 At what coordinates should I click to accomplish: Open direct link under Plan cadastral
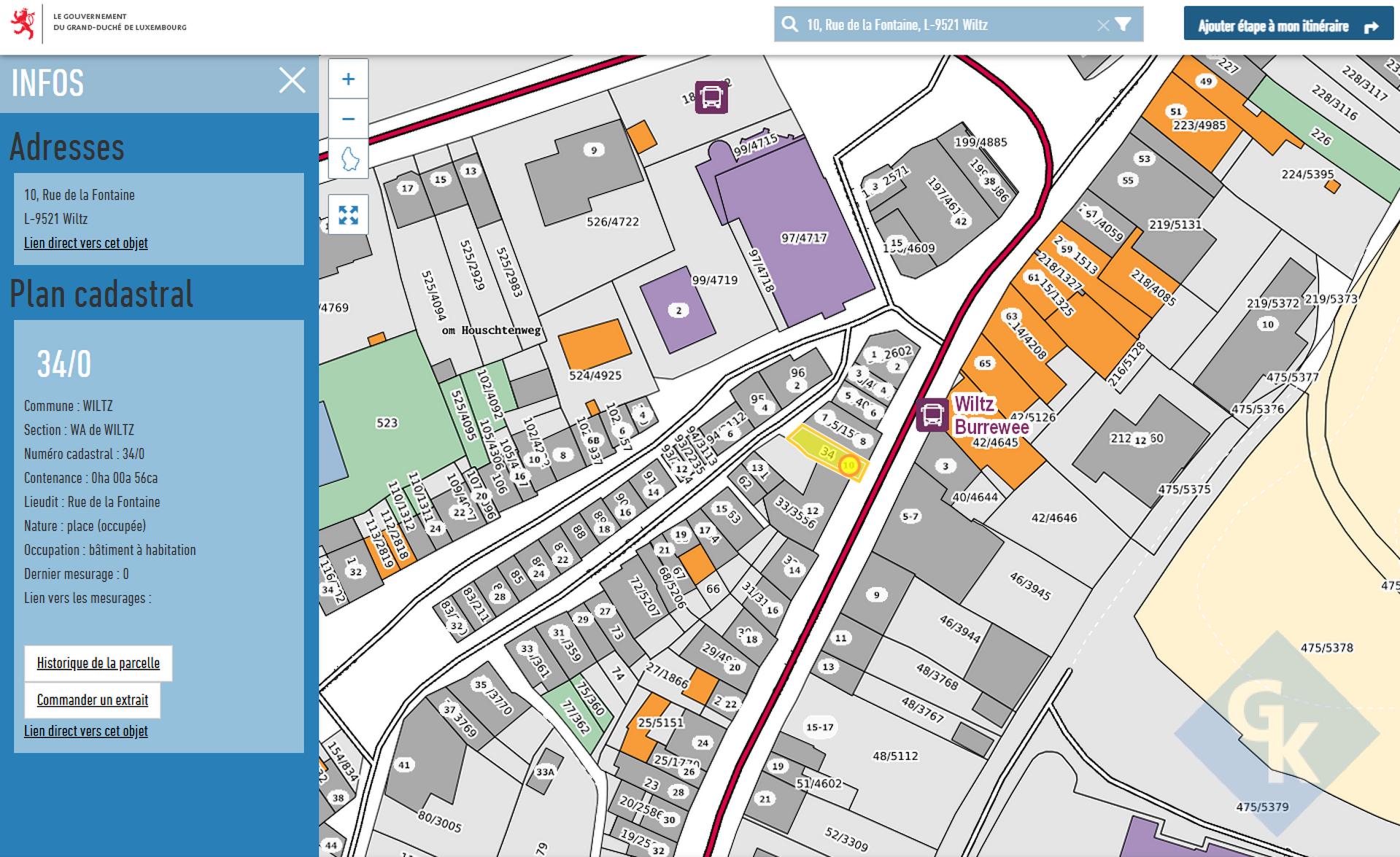(86, 731)
